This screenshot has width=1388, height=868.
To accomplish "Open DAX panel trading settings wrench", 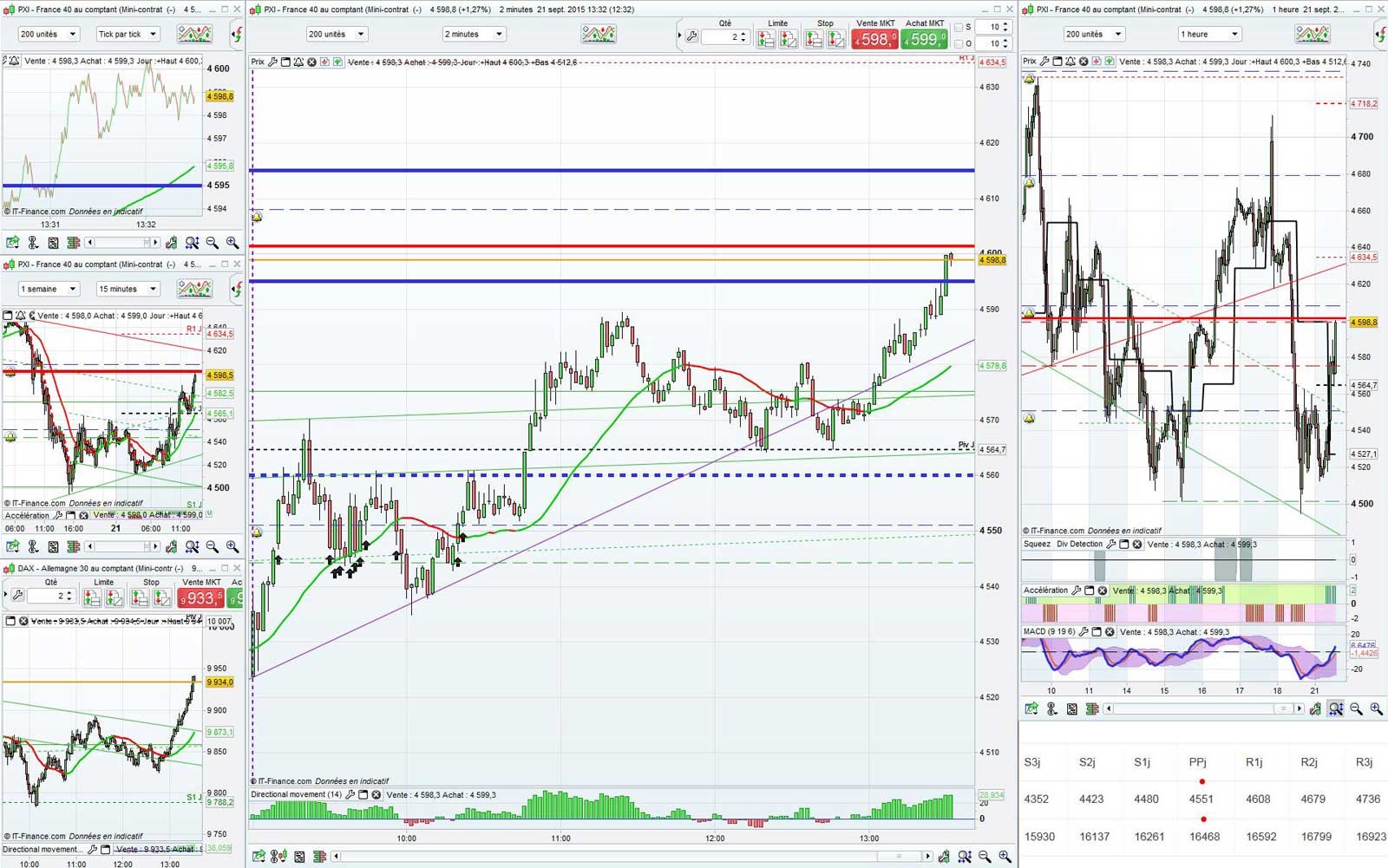I will coord(17,596).
